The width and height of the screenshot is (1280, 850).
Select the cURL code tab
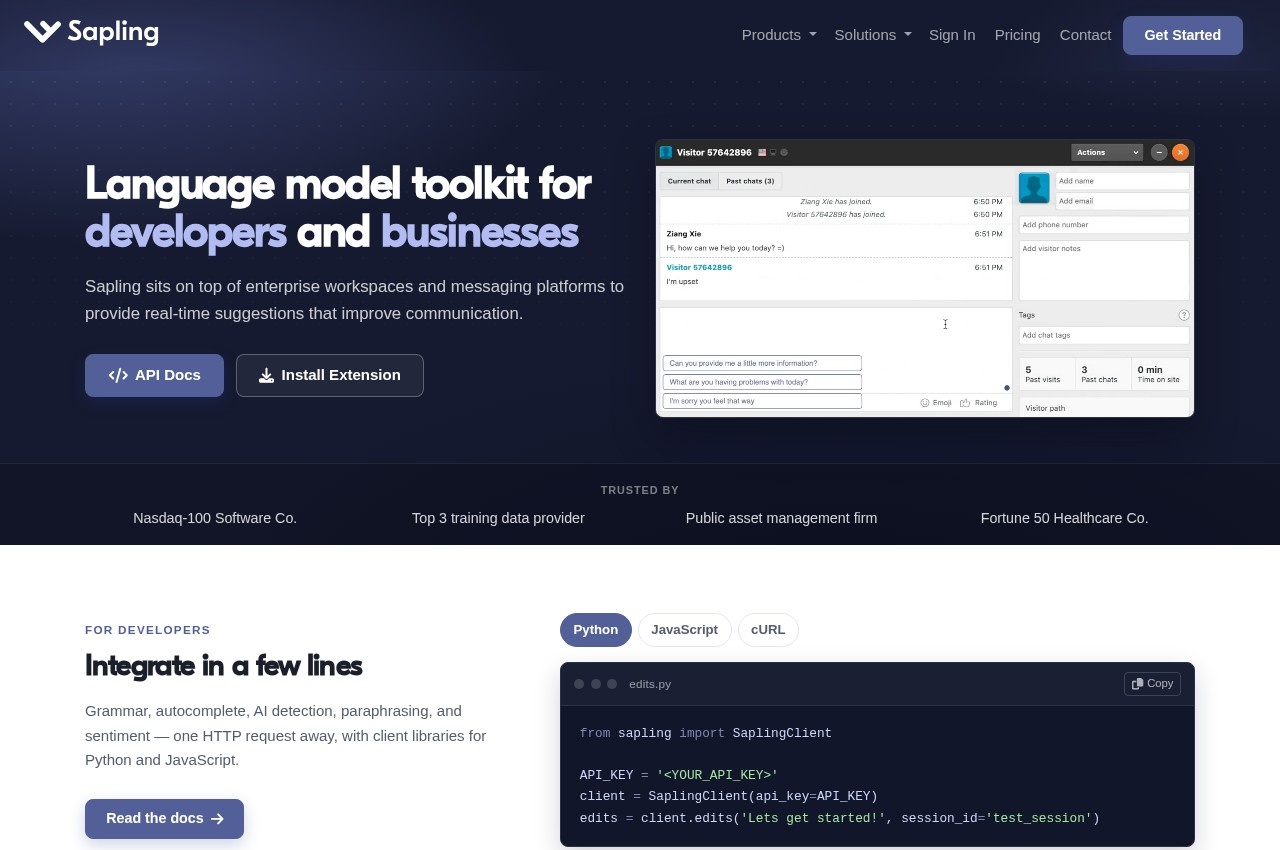[768, 630]
